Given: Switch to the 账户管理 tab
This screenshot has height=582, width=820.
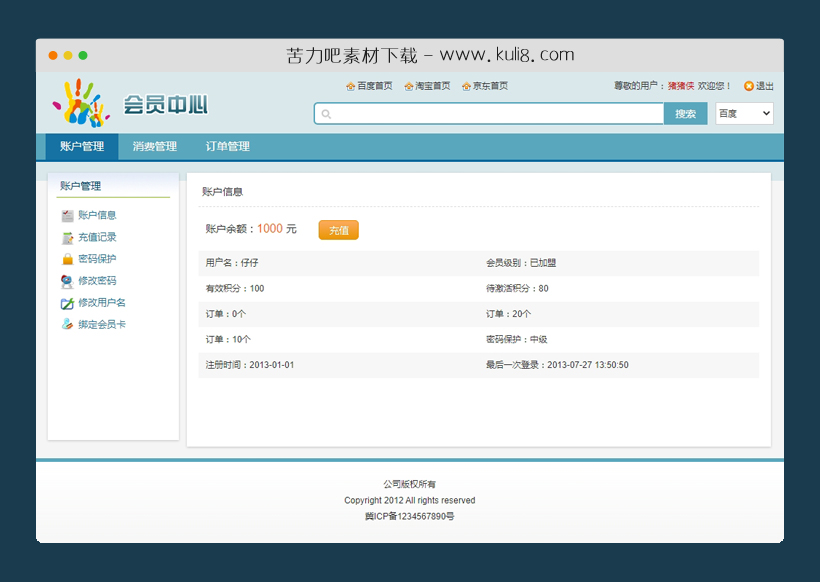Looking at the screenshot, I should [82, 147].
